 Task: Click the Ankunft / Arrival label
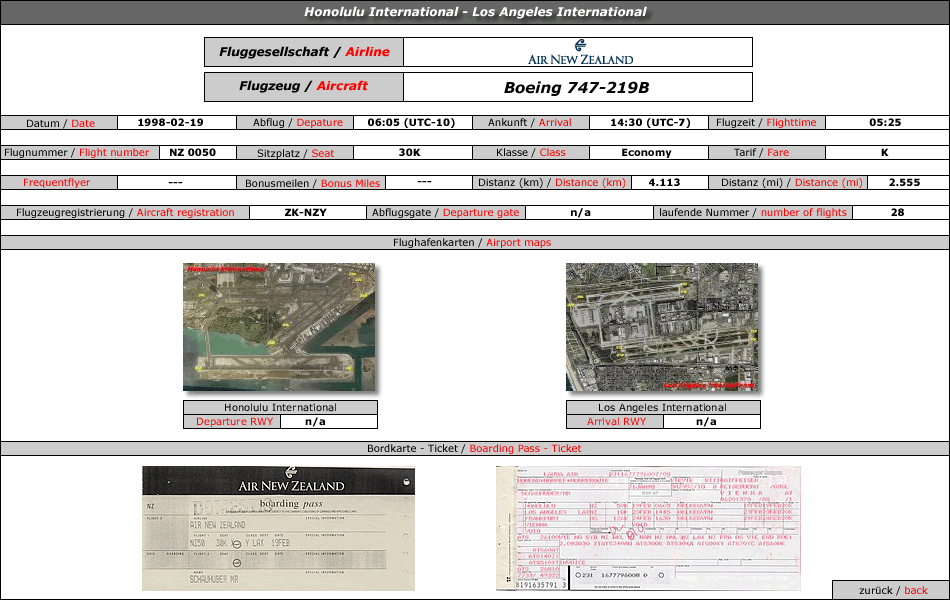tap(531, 122)
